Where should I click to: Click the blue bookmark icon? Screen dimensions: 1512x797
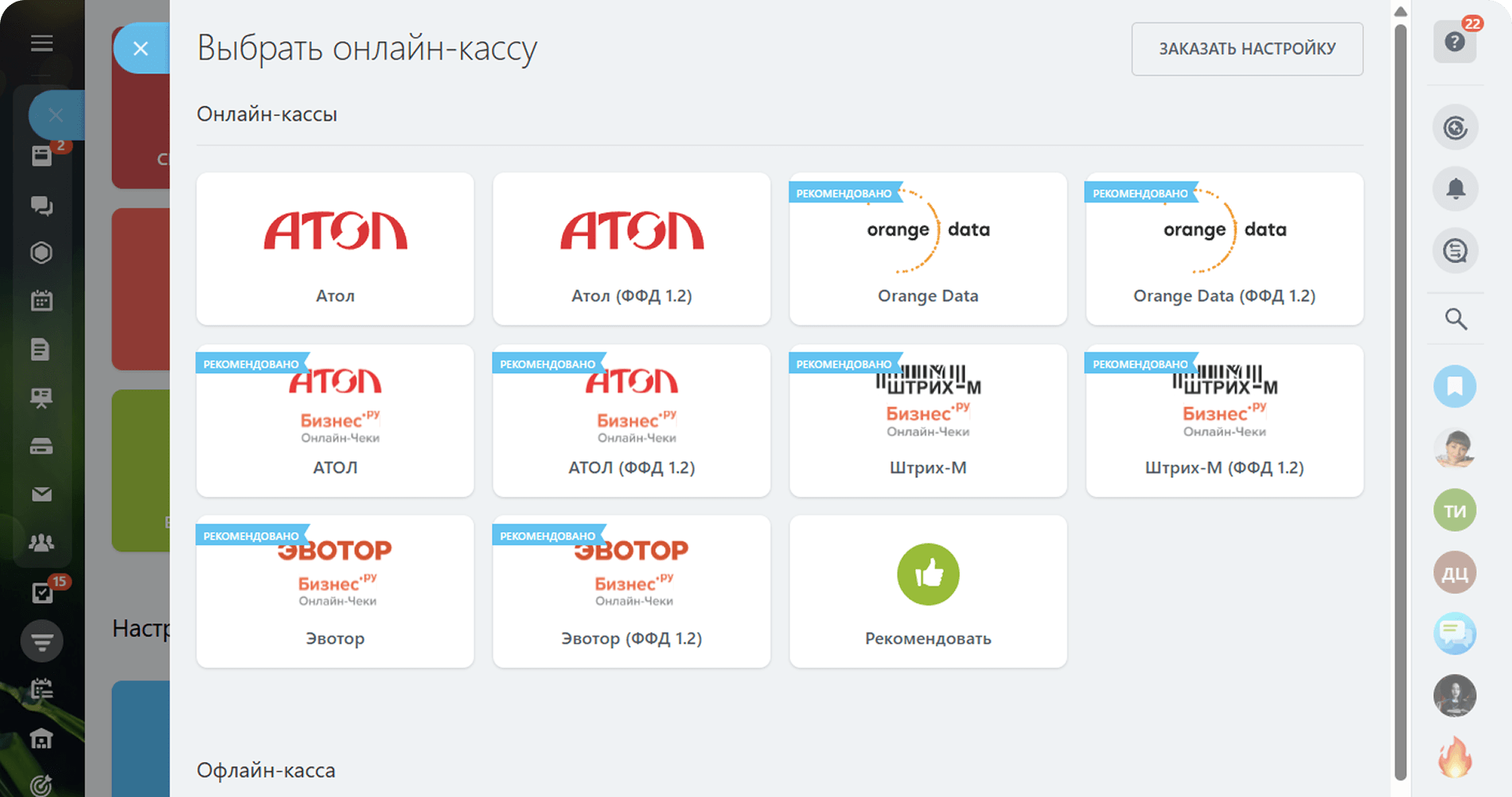coord(1455,387)
